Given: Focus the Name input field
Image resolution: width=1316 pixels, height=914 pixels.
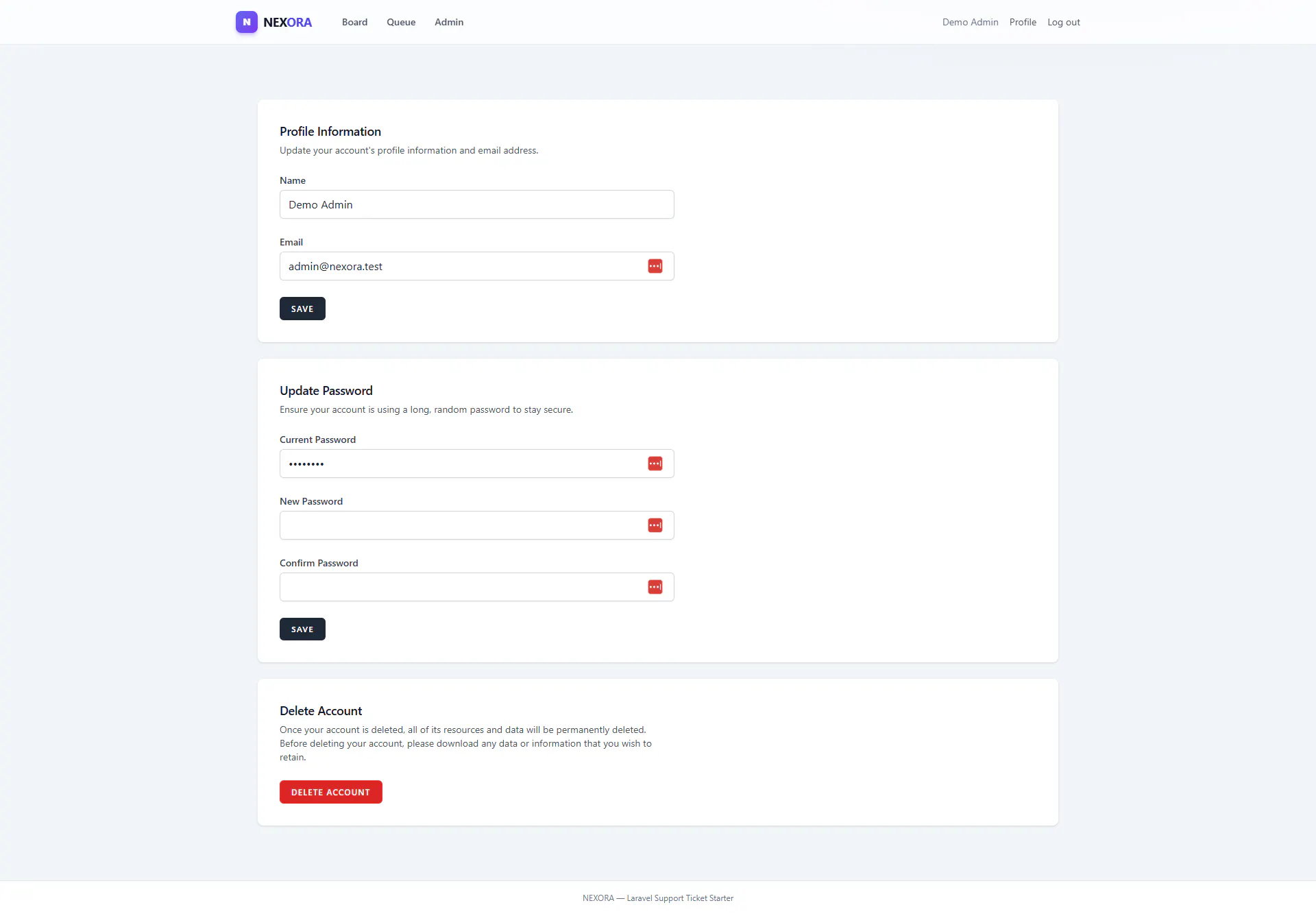Looking at the screenshot, I should coord(477,204).
